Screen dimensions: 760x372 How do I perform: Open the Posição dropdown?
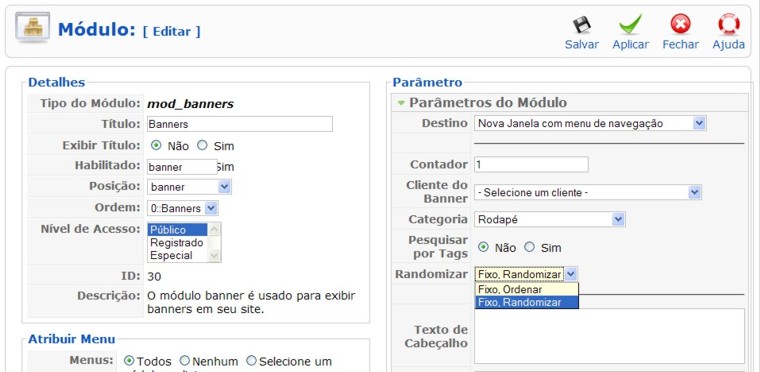(x=189, y=187)
